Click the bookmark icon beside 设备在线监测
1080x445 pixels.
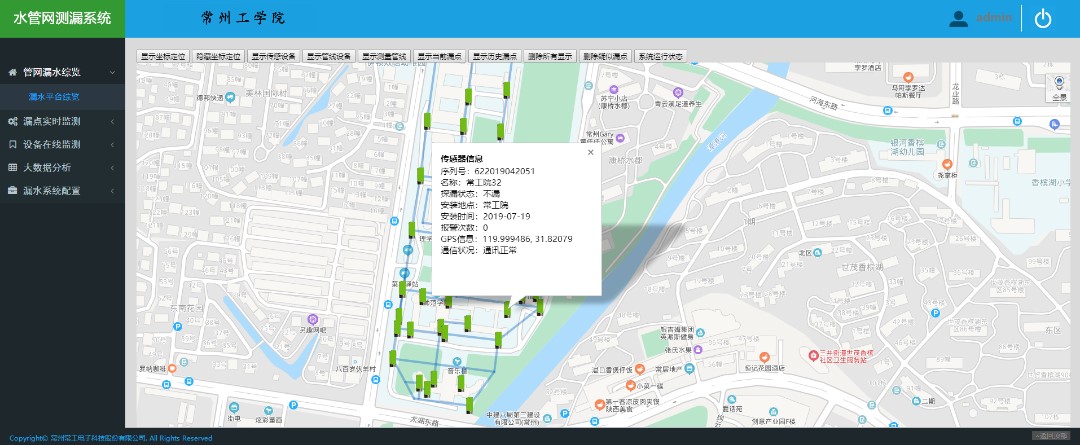[x=13, y=144]
